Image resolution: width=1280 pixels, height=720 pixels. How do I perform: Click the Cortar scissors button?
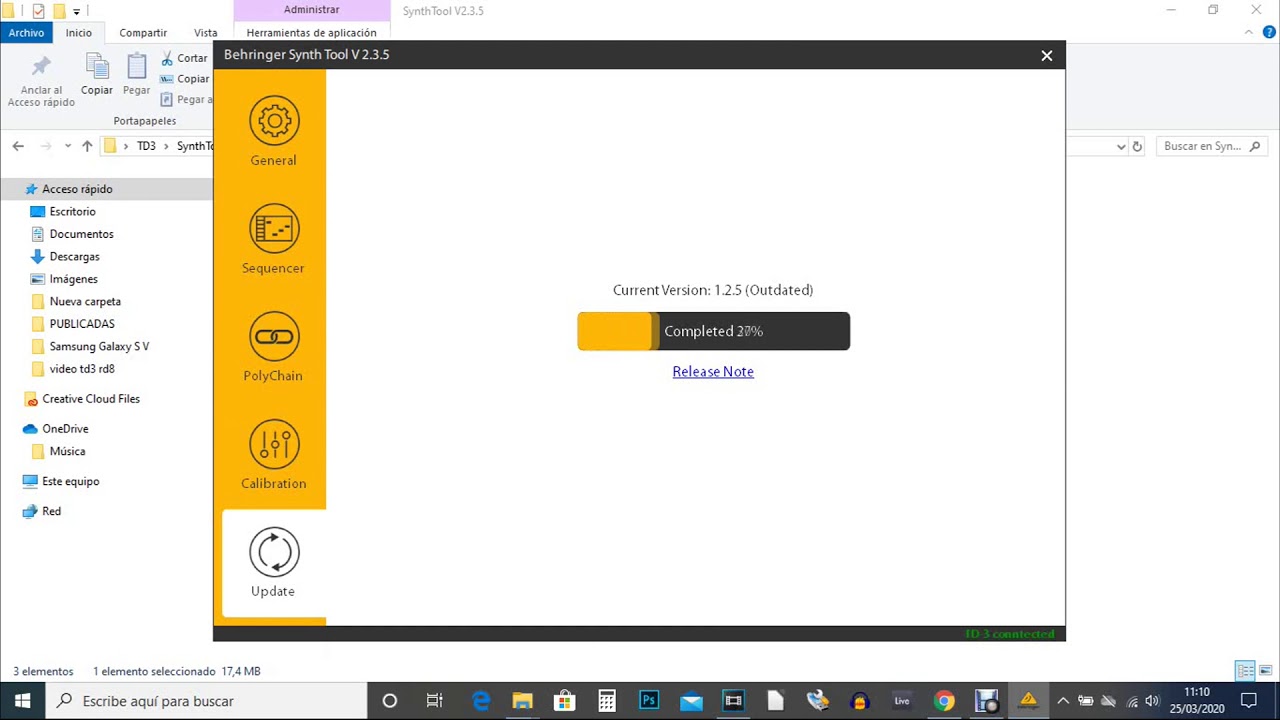coord(185,58)
